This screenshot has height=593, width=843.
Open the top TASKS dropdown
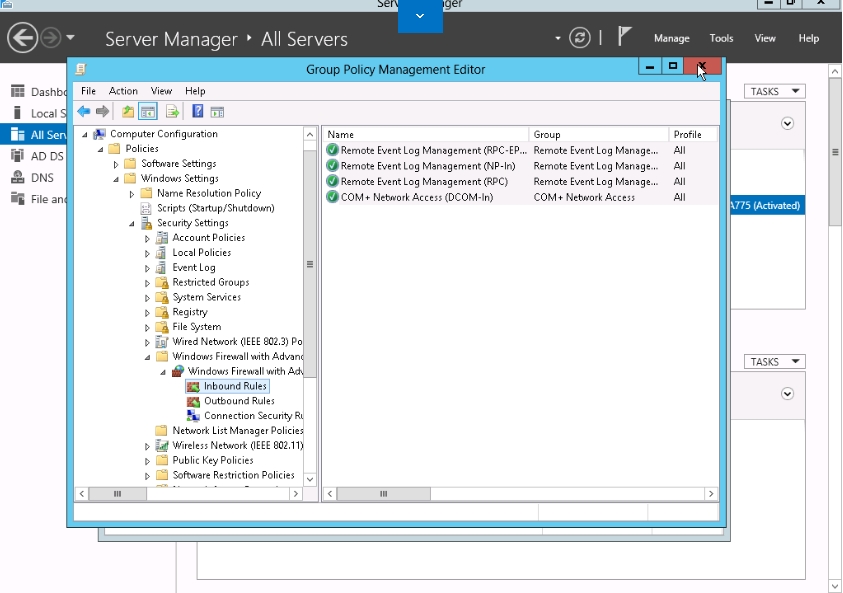click(x=774, y=91)
